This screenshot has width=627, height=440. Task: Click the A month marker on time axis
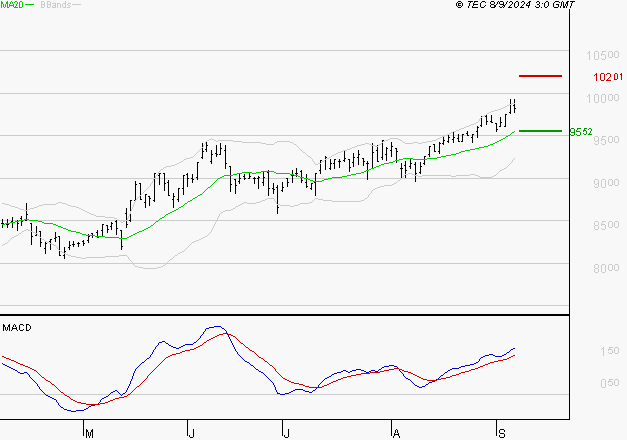click(396, 433)
